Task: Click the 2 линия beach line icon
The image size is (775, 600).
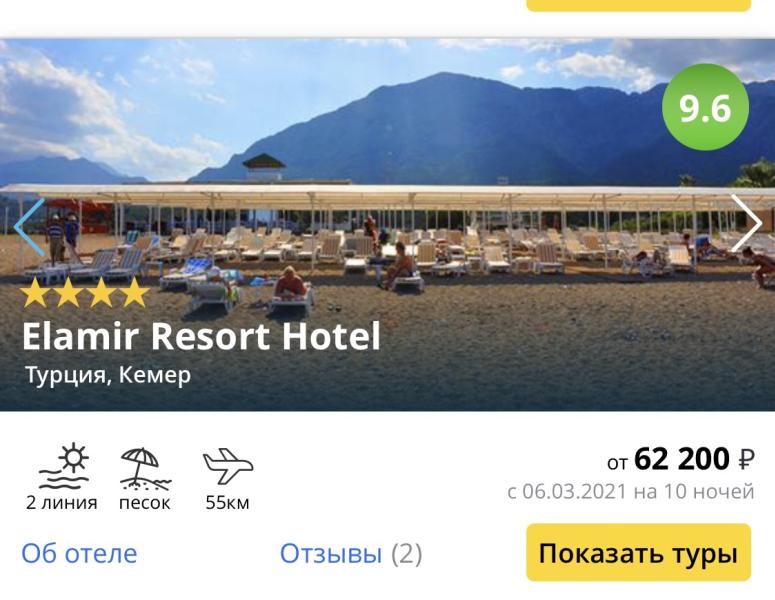Action: coord(64,466)
